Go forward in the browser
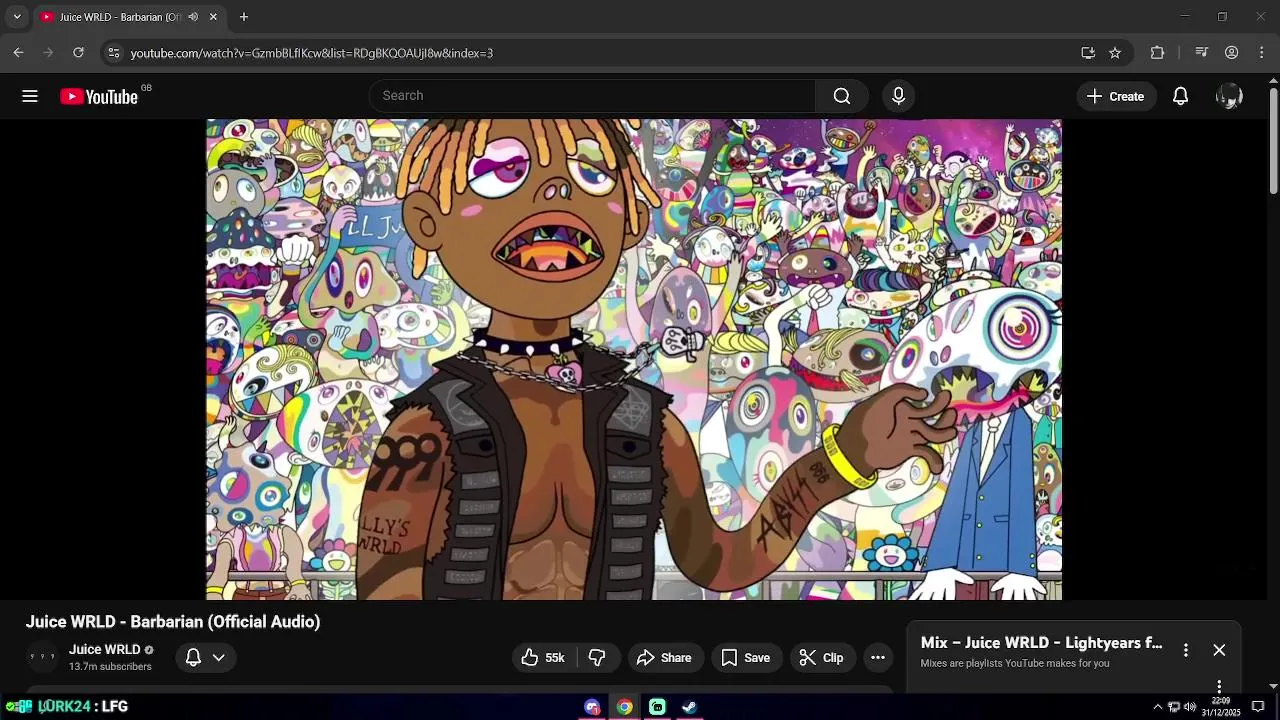1280x720 pixels. point(48,53)
